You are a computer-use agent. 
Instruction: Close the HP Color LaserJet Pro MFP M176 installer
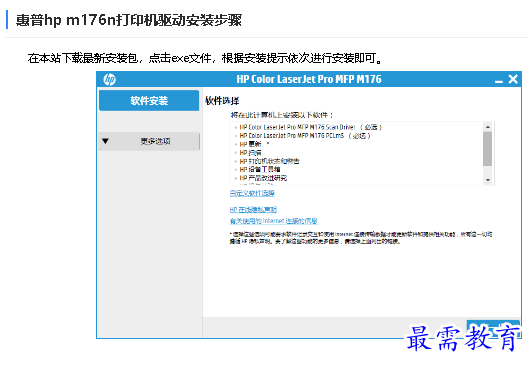pyautogui.click(x=513, y=79)
